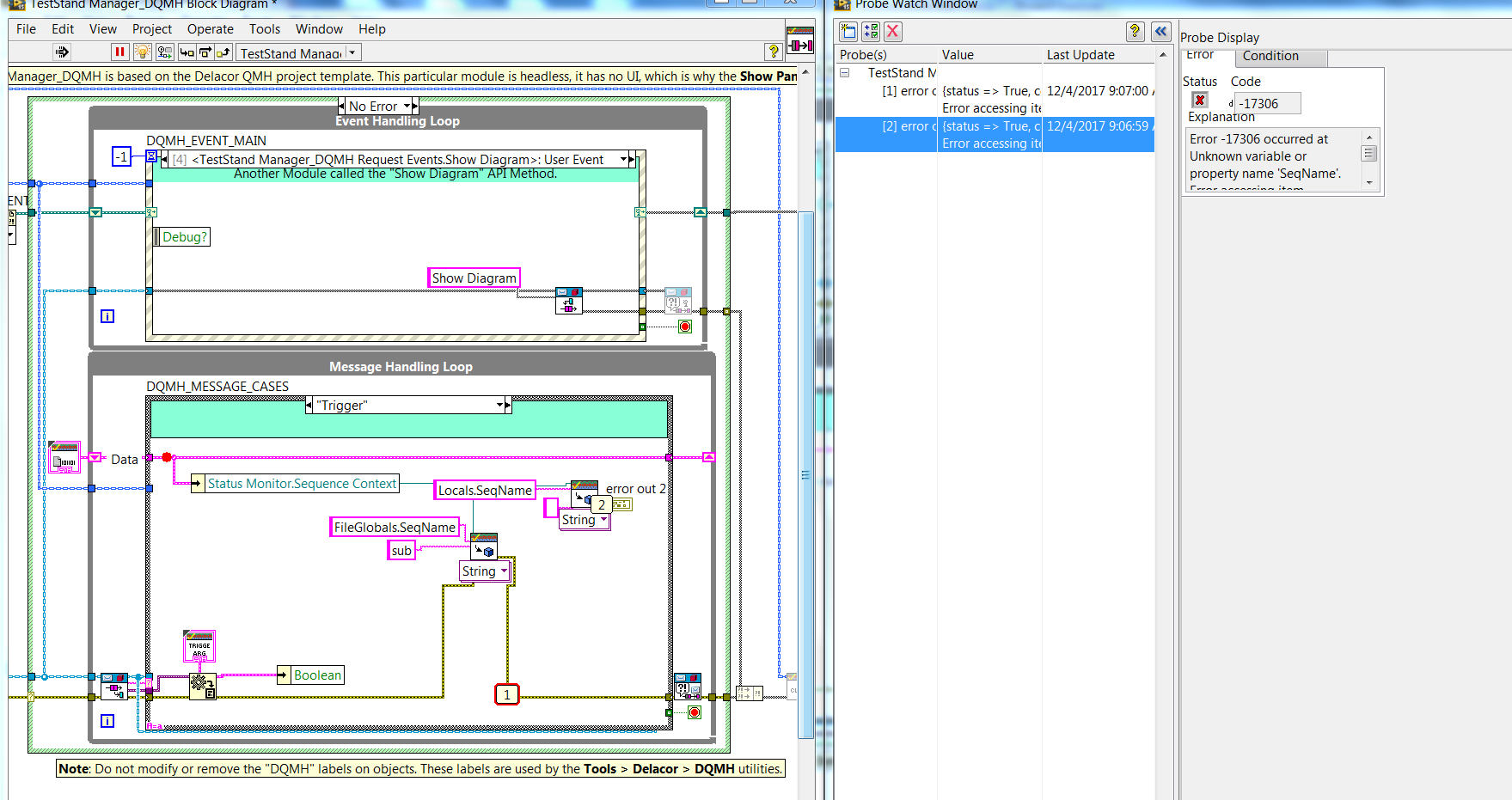Toggle highlight execution light bulb
Viewport: 1512px width, 800px height.
pos(143,52)
